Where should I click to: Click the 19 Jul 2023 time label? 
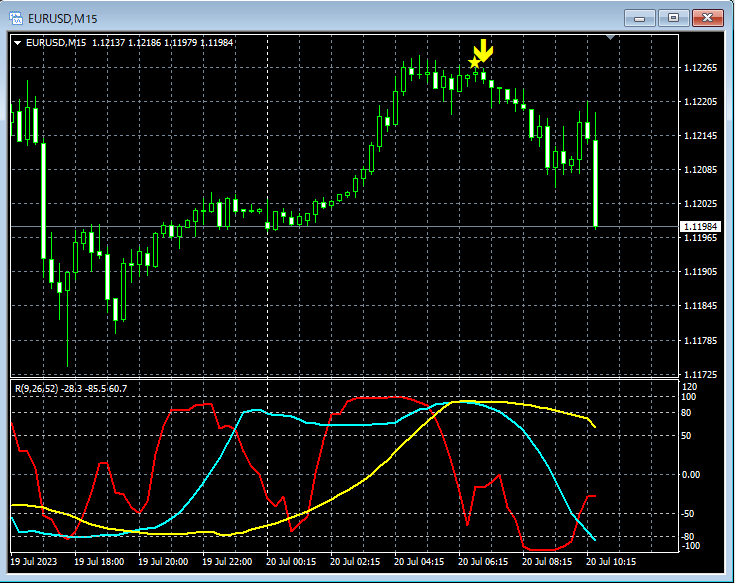33,562
